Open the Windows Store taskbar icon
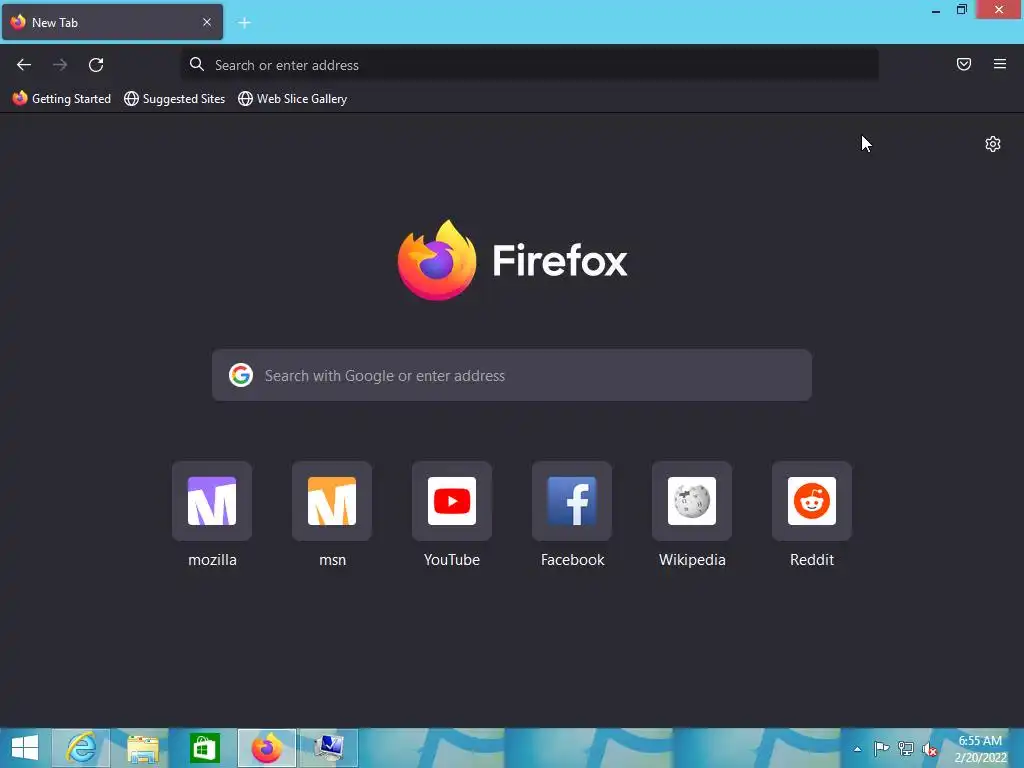This screenshot has width=1024, height=768. [x=205, y=748]
